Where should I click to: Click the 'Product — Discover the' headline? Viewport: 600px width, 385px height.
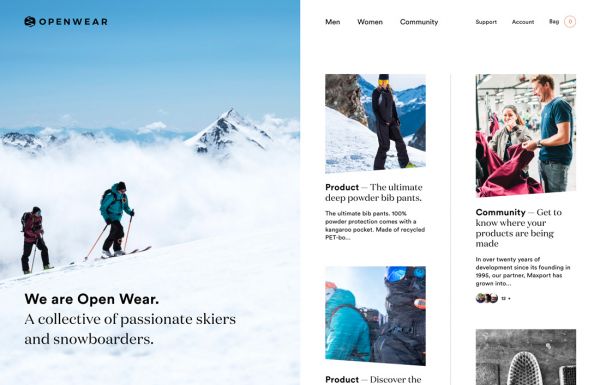pyautogui.click(x=373, y=380)
